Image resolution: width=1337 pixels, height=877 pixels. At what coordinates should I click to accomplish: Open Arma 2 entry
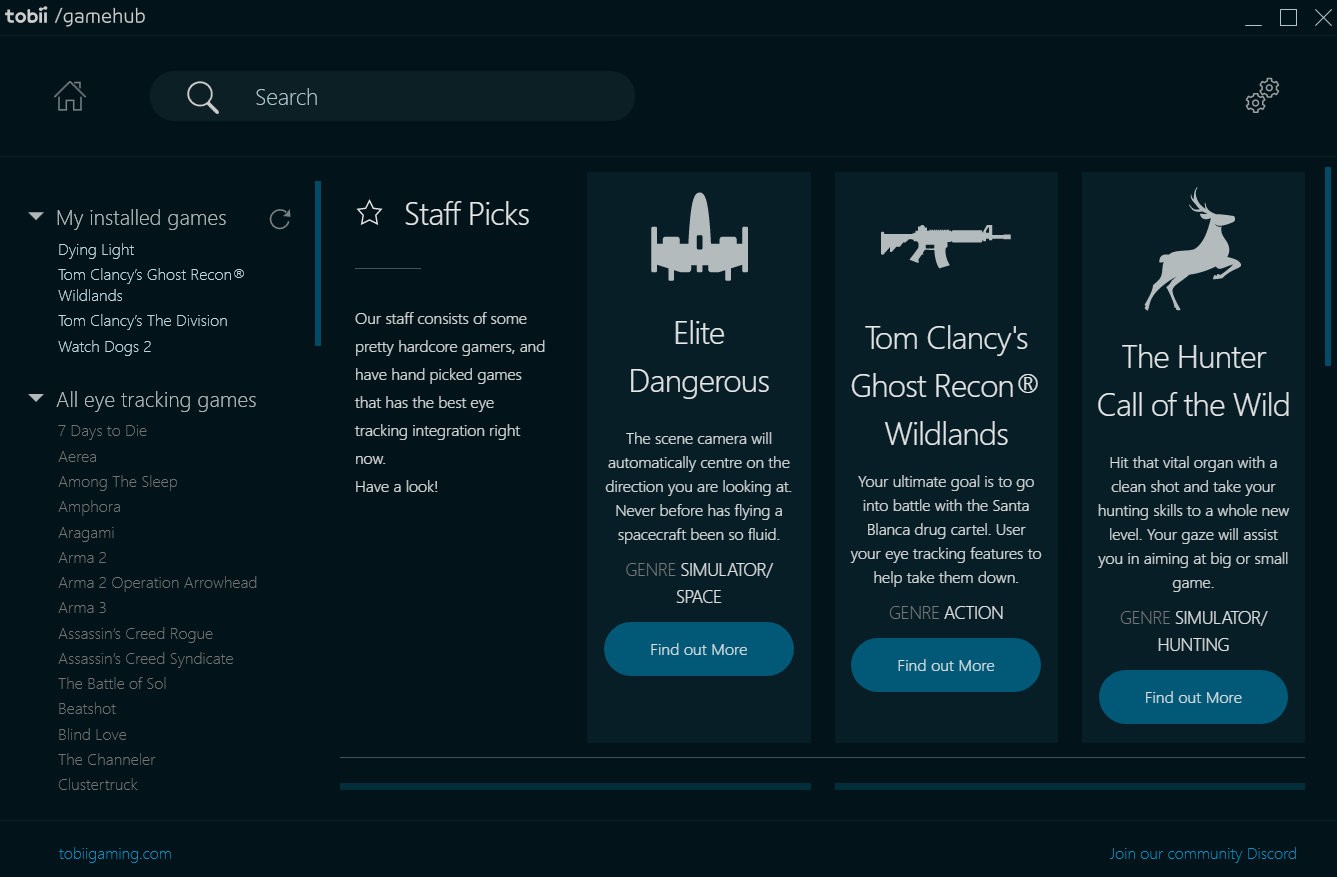click(82, 558)
